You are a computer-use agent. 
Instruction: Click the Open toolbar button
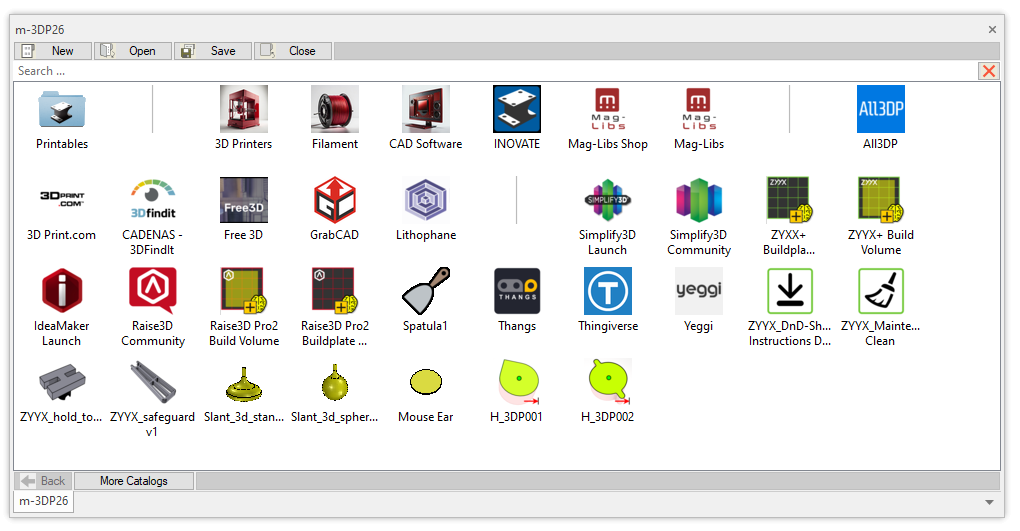tap(133, 51)
